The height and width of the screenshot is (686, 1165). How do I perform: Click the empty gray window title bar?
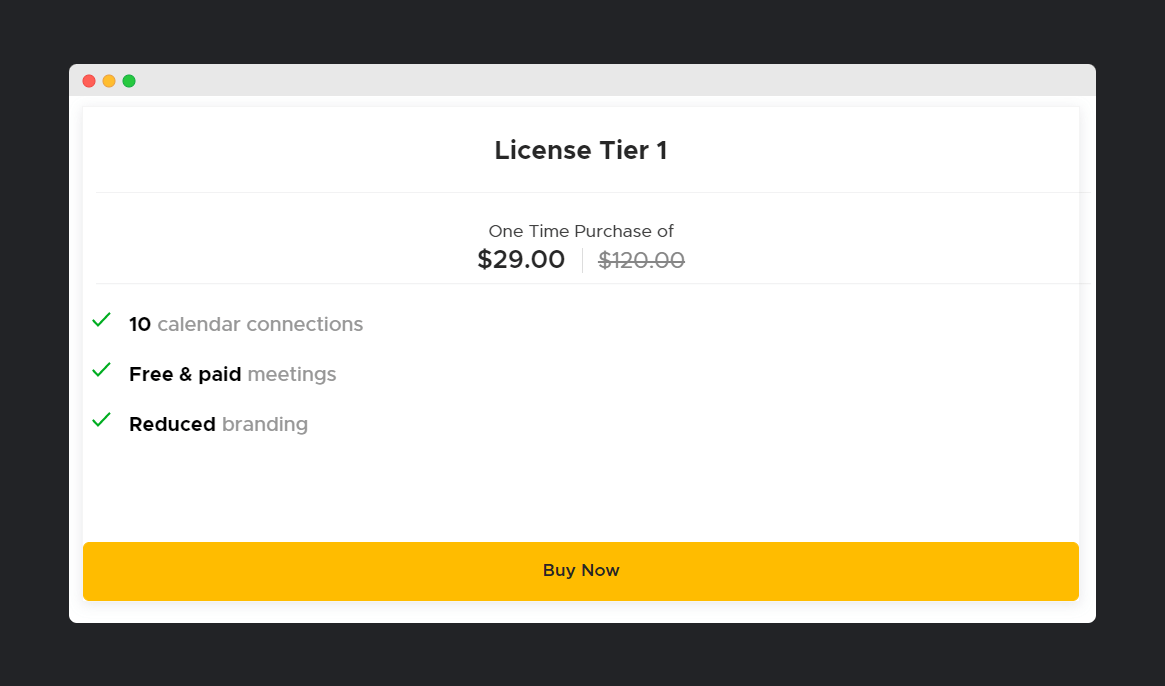tap(609, 80)
